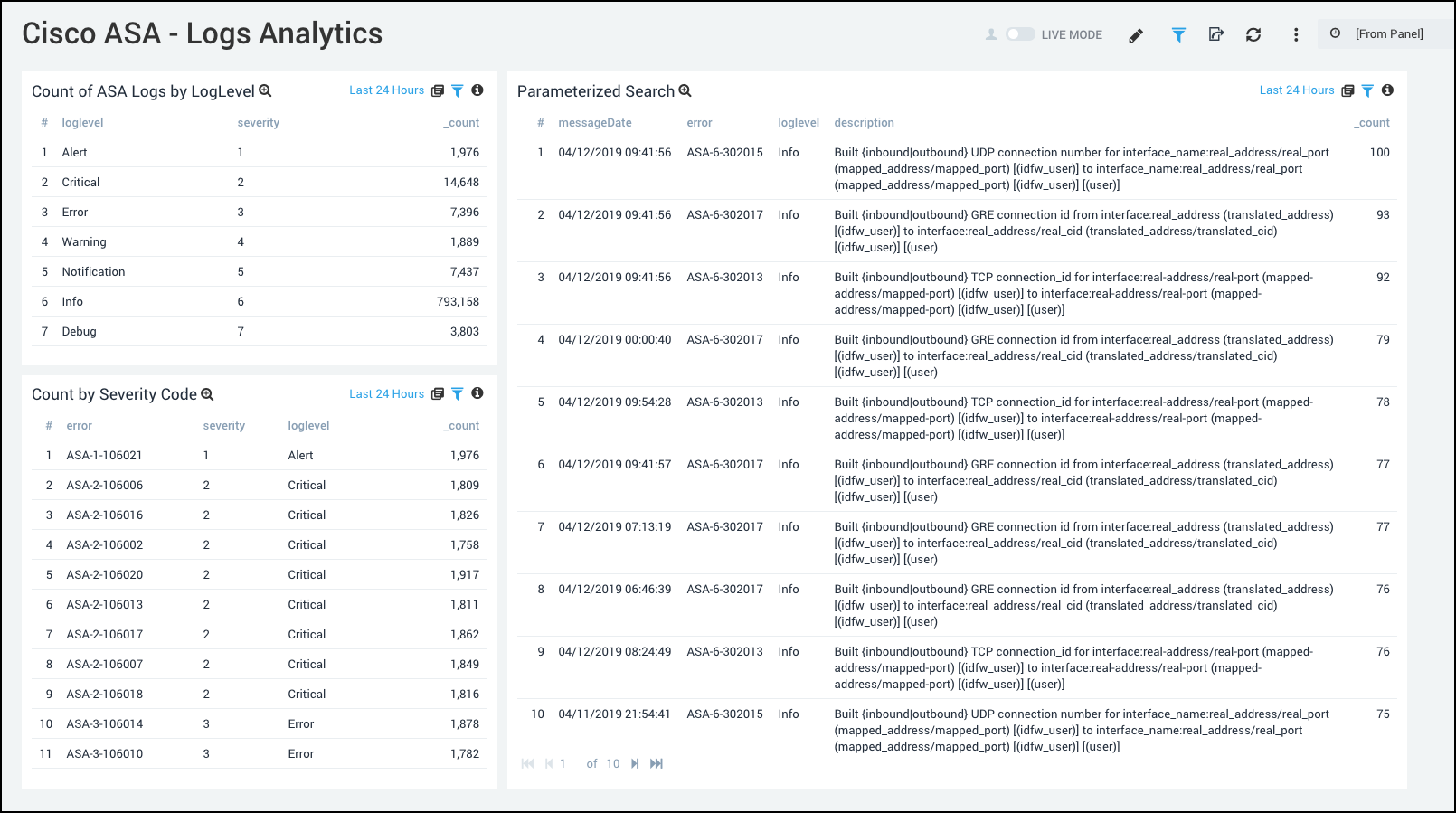Refresh the dashboard with the reload icon
Image resolution: width=1456 pixels, height=813 pixels.
click(1253, 34)
